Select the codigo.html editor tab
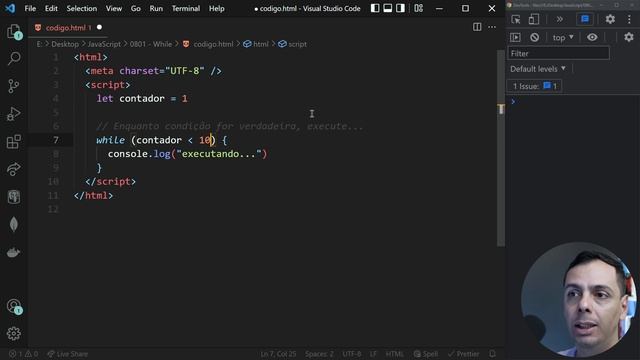The image size is (640, 360). (x=67, y=27)
